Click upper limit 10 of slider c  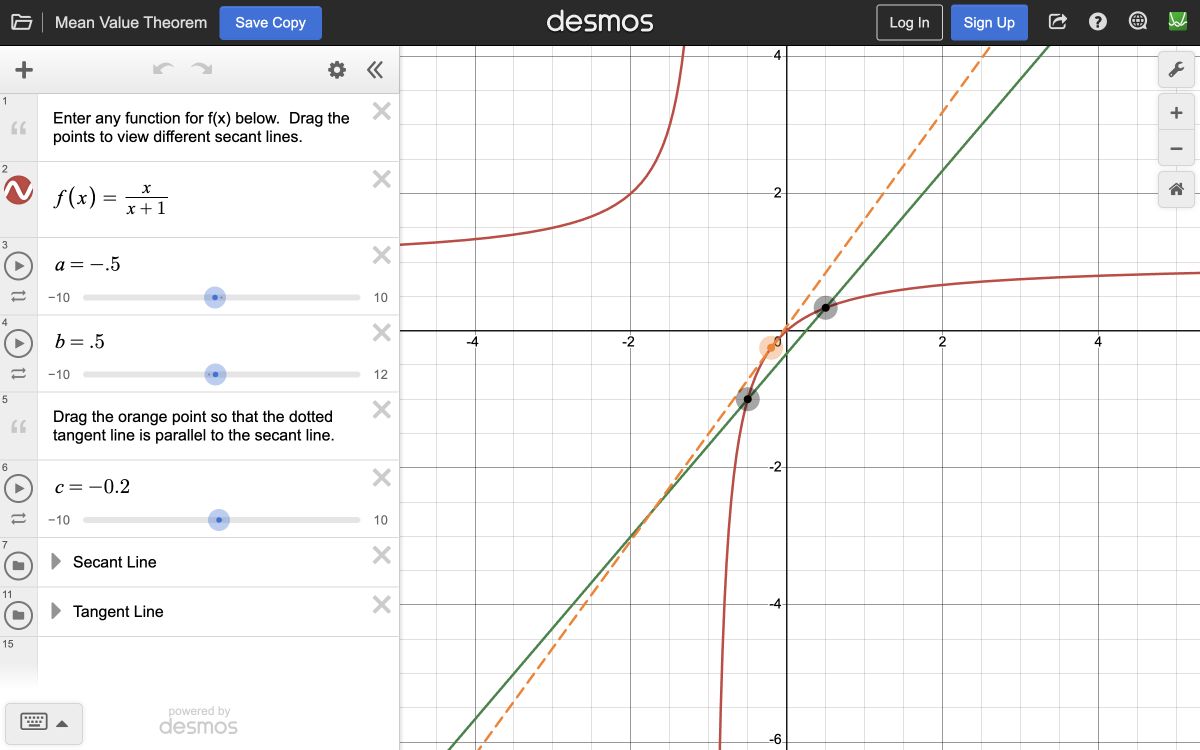click(x=380, y=519)
